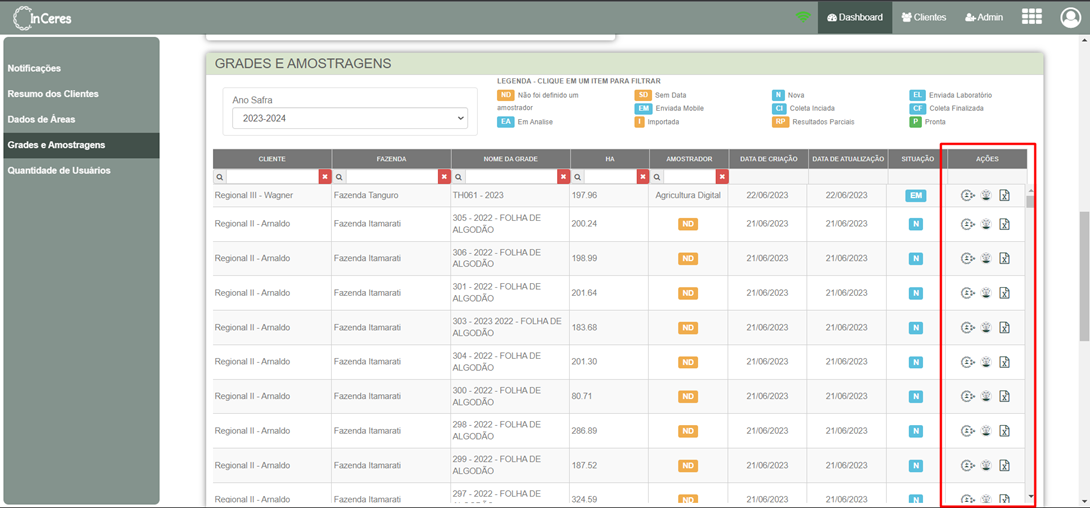Filter by EA Em Analise legend badge
Viewport: 1090px width, 508px height.
(x=505, y=122)
